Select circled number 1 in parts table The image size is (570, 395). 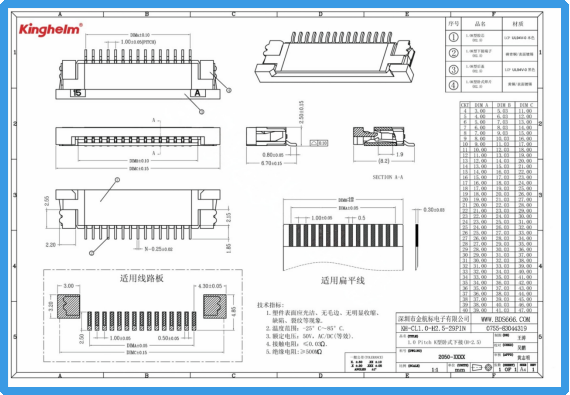click(454, 37)
